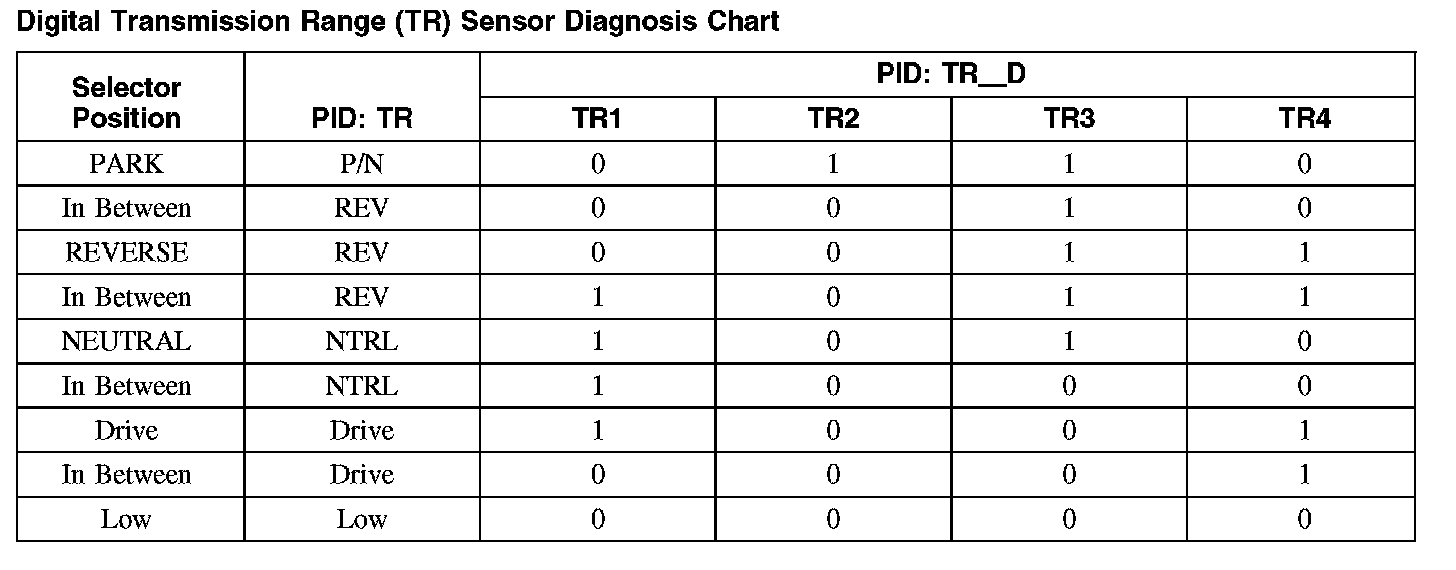The width and height of the screenshot is (1456, 570).
Task: Click the chart title heading text
Action: (x=398, y=22)
